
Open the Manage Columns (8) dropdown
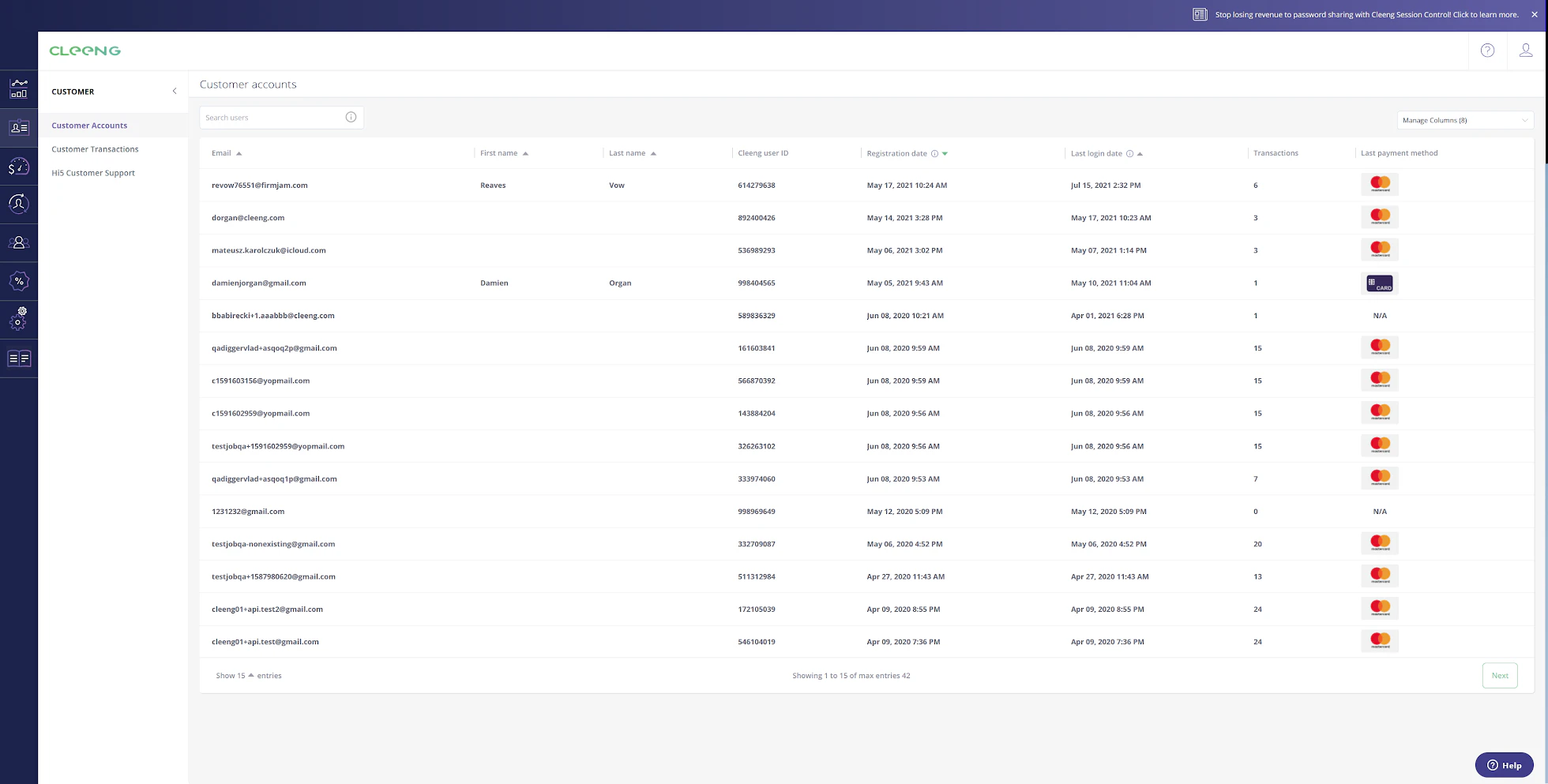[x=1463, y=119]
